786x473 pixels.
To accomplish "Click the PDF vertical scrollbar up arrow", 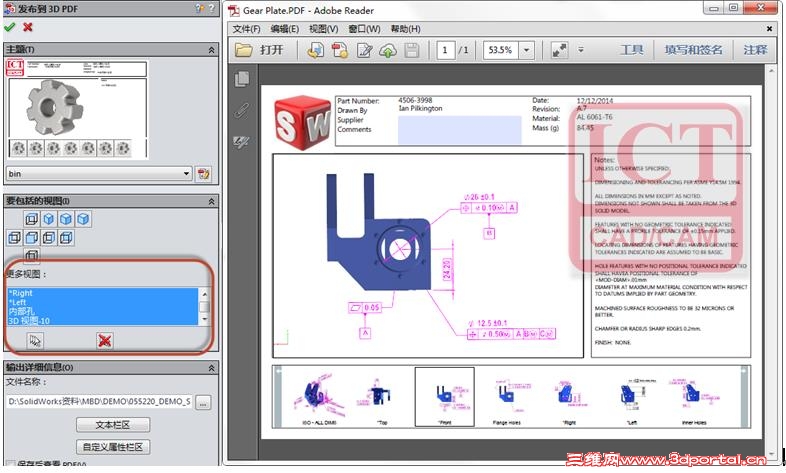I will [771, 71].
